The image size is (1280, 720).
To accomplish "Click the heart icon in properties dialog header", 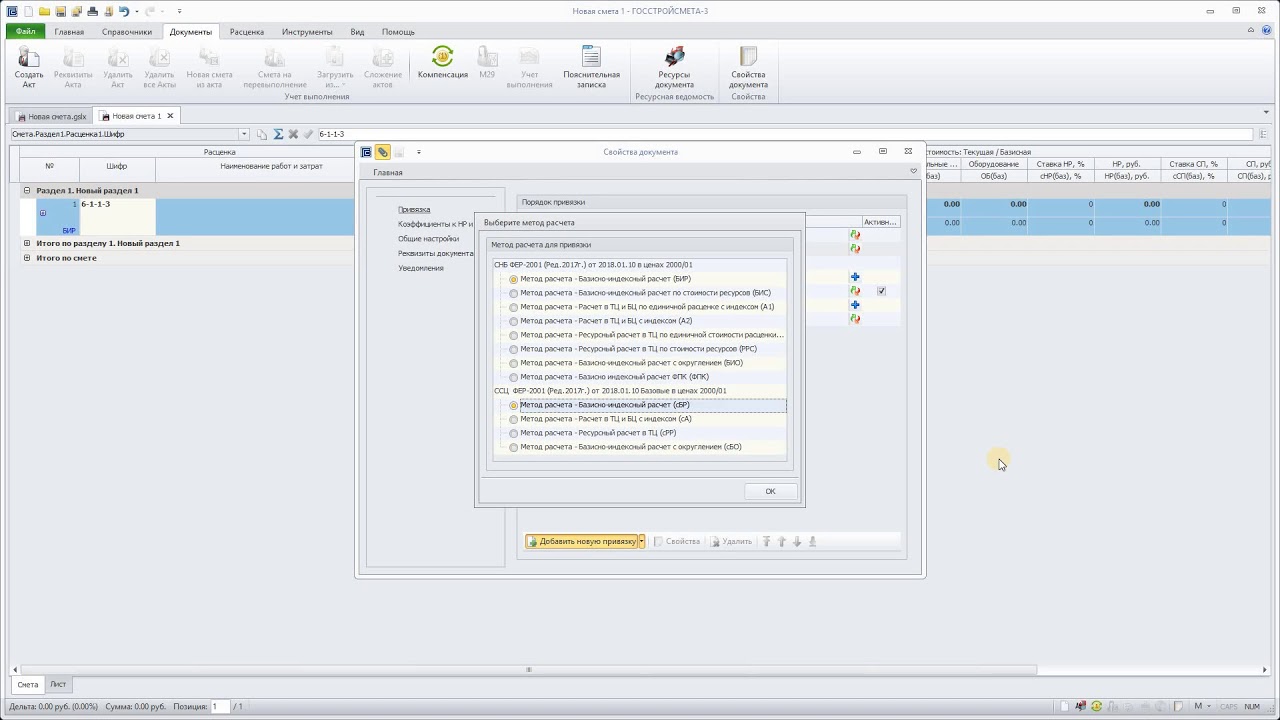I will pyautogui.click(x=913, y=172).
